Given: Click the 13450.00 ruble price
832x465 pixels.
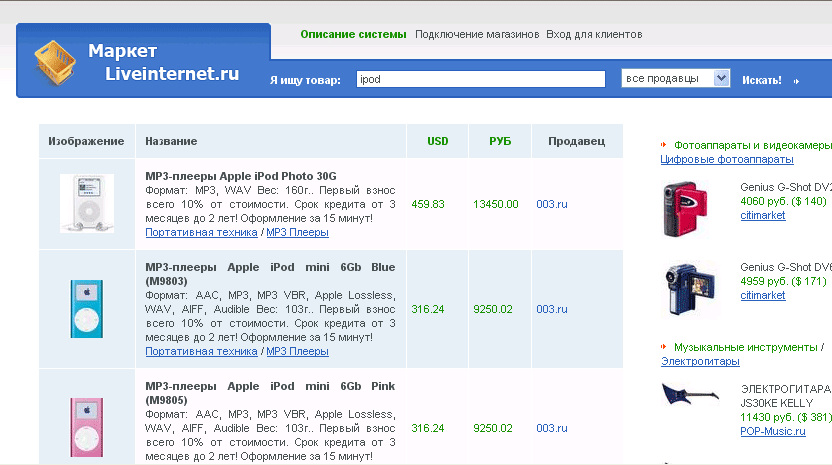Looking at the screenshot, I should [496, 204].
